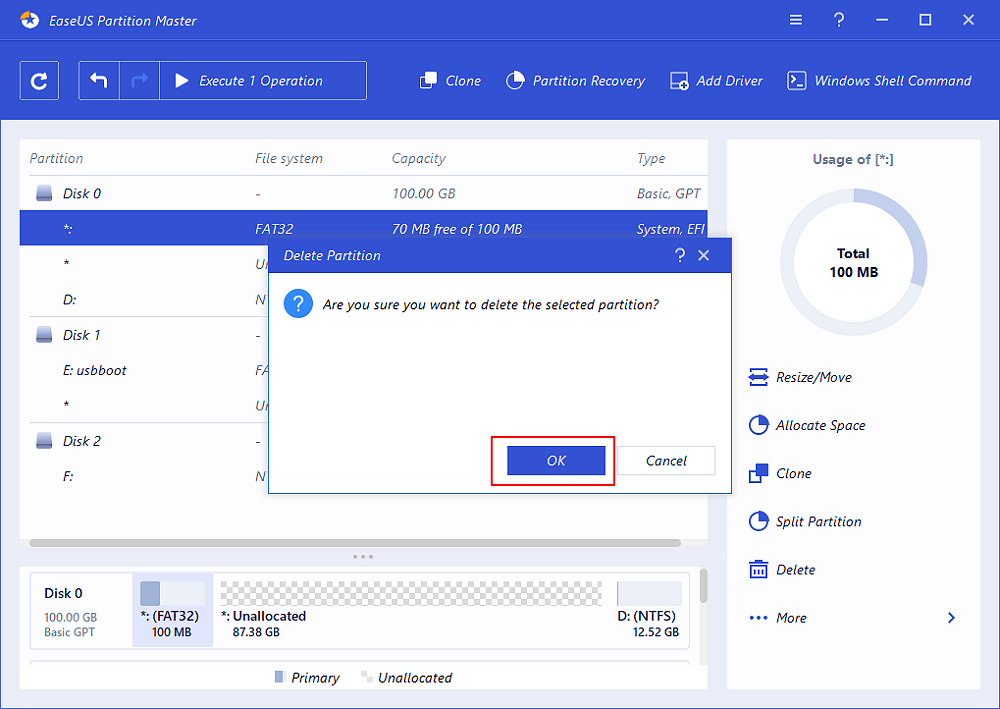The width and height of the screenshot is (1000, 709).
Task: Click the redo arrow icon
Action: tap(138, 81)
